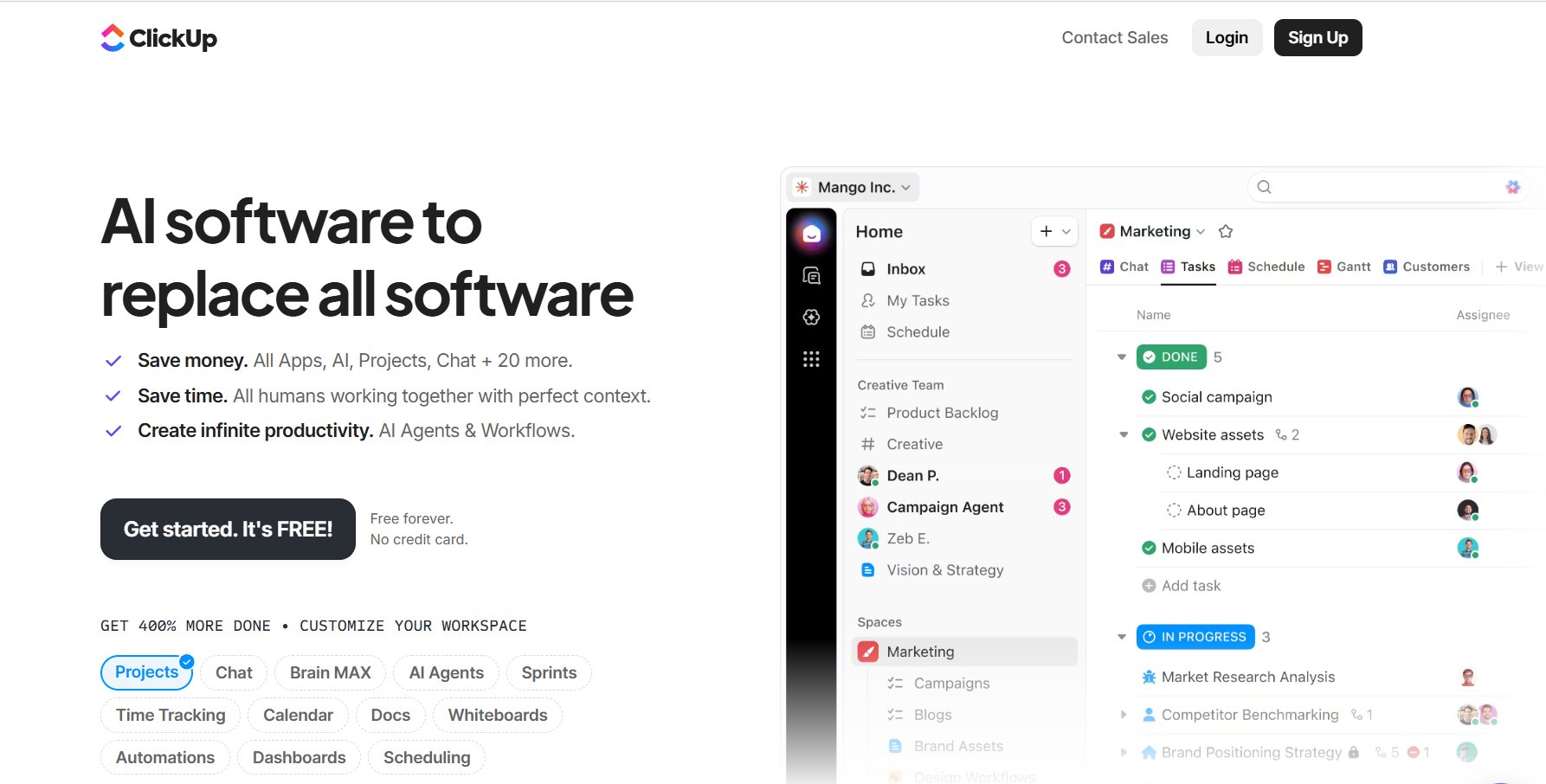Screen dimensions: 1546x784
Task: Click the plus icon next to Home
Action: (1045, 231)
